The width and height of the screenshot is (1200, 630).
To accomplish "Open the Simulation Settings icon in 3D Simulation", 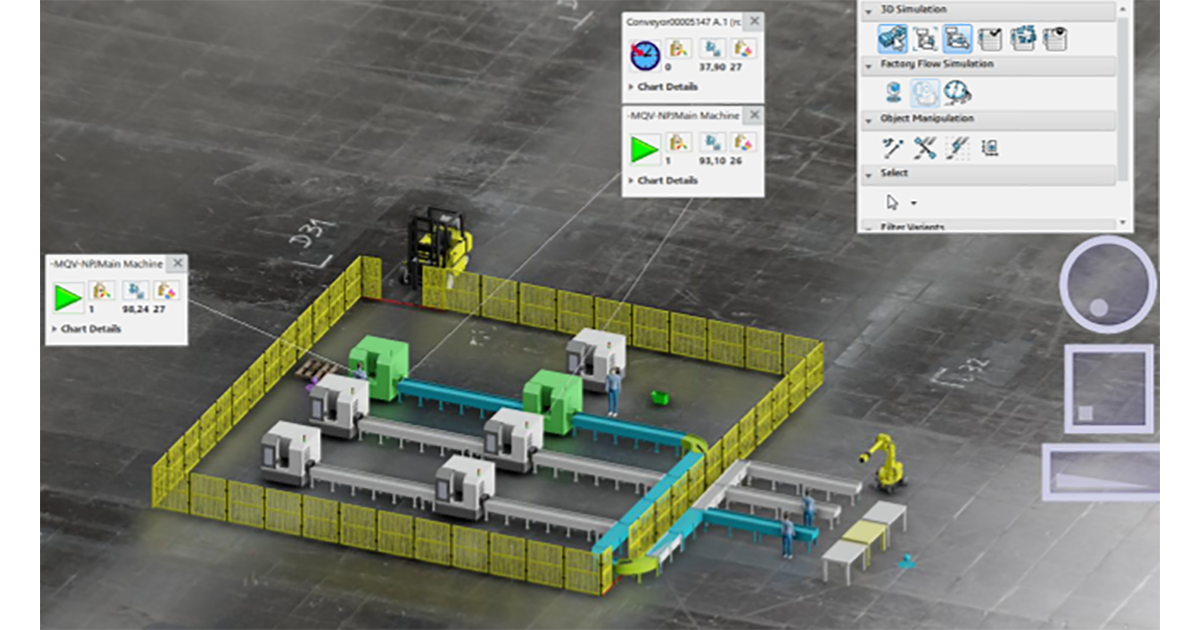I will click(x=926, y=38).
